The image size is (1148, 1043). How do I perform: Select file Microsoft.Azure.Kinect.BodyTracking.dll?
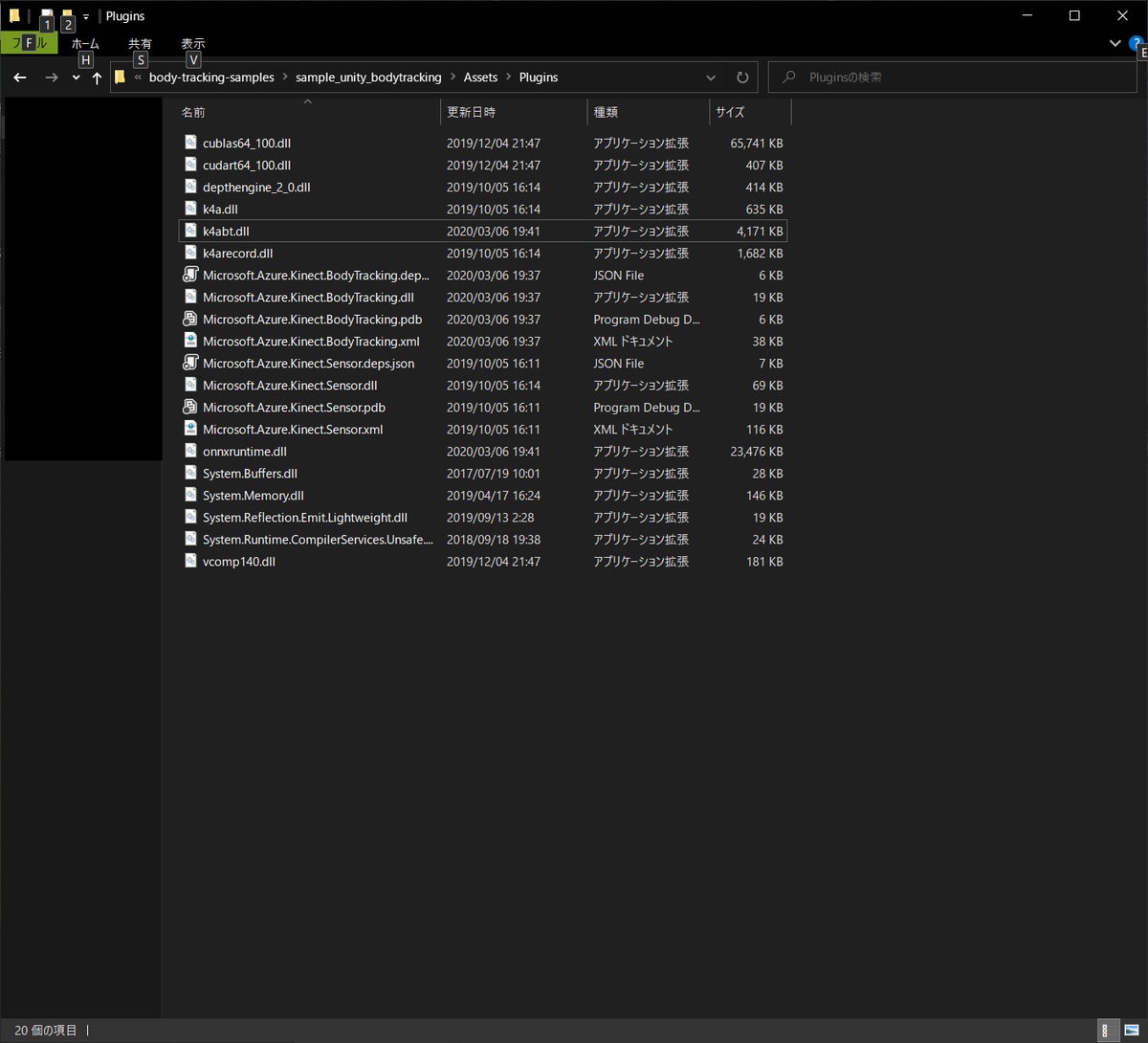308,298
